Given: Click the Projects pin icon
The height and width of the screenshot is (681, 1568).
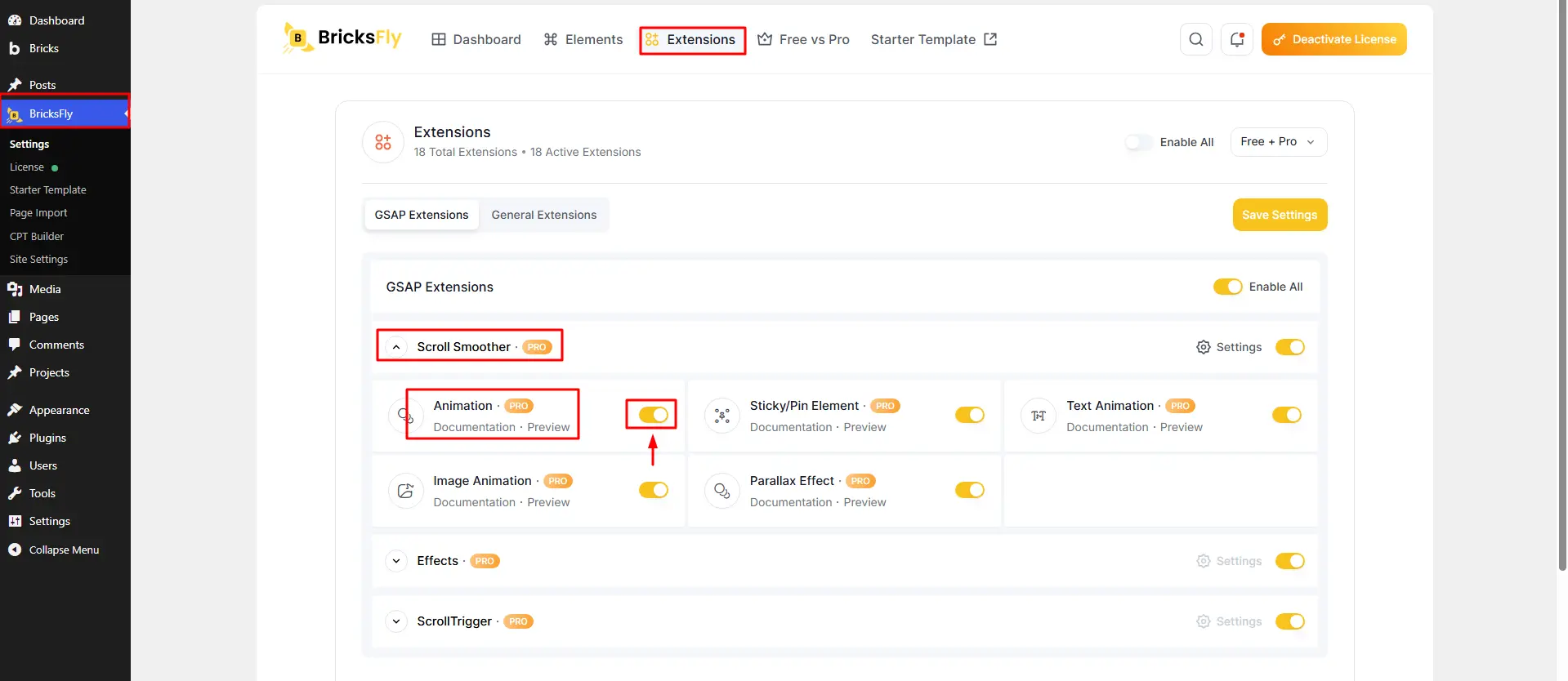Looking at the screenshot, I should tap(15, 372).
